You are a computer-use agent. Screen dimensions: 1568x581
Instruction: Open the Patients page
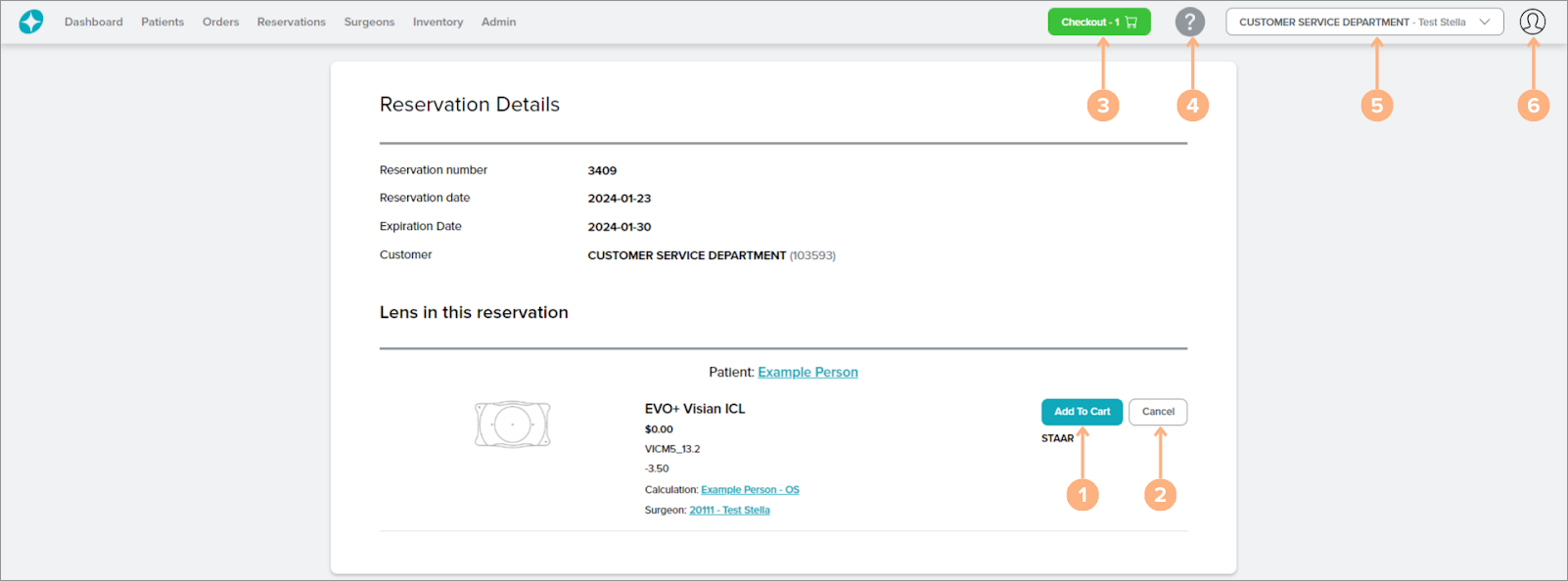point(162,22)
